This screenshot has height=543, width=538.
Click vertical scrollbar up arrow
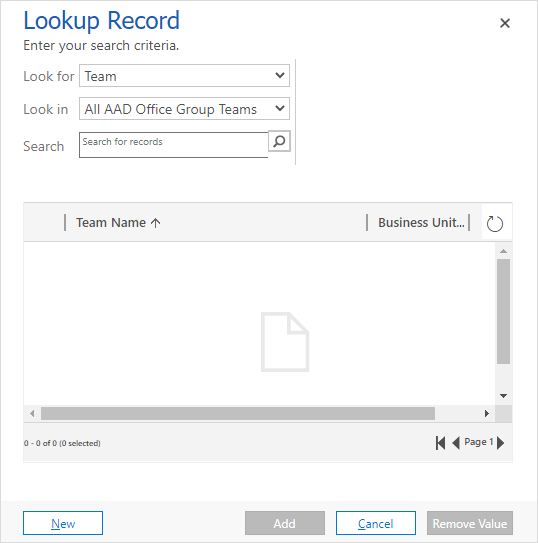click(x=503, y=251)
